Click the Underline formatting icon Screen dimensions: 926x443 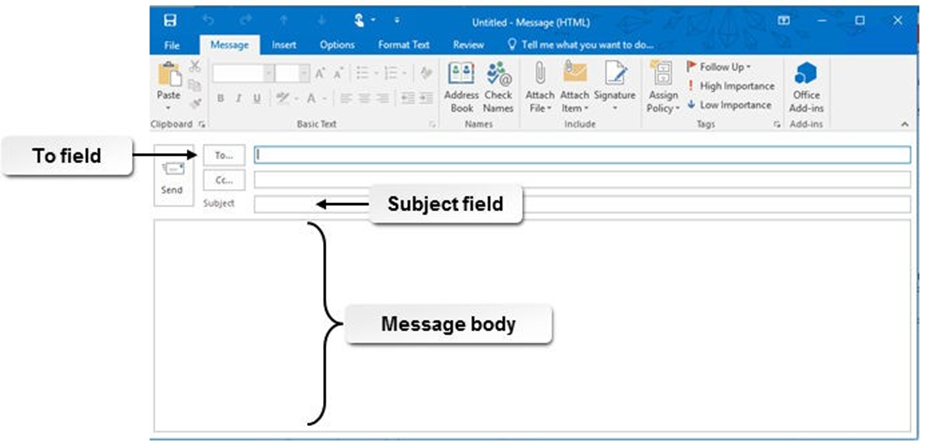click(x=256, y=98)
